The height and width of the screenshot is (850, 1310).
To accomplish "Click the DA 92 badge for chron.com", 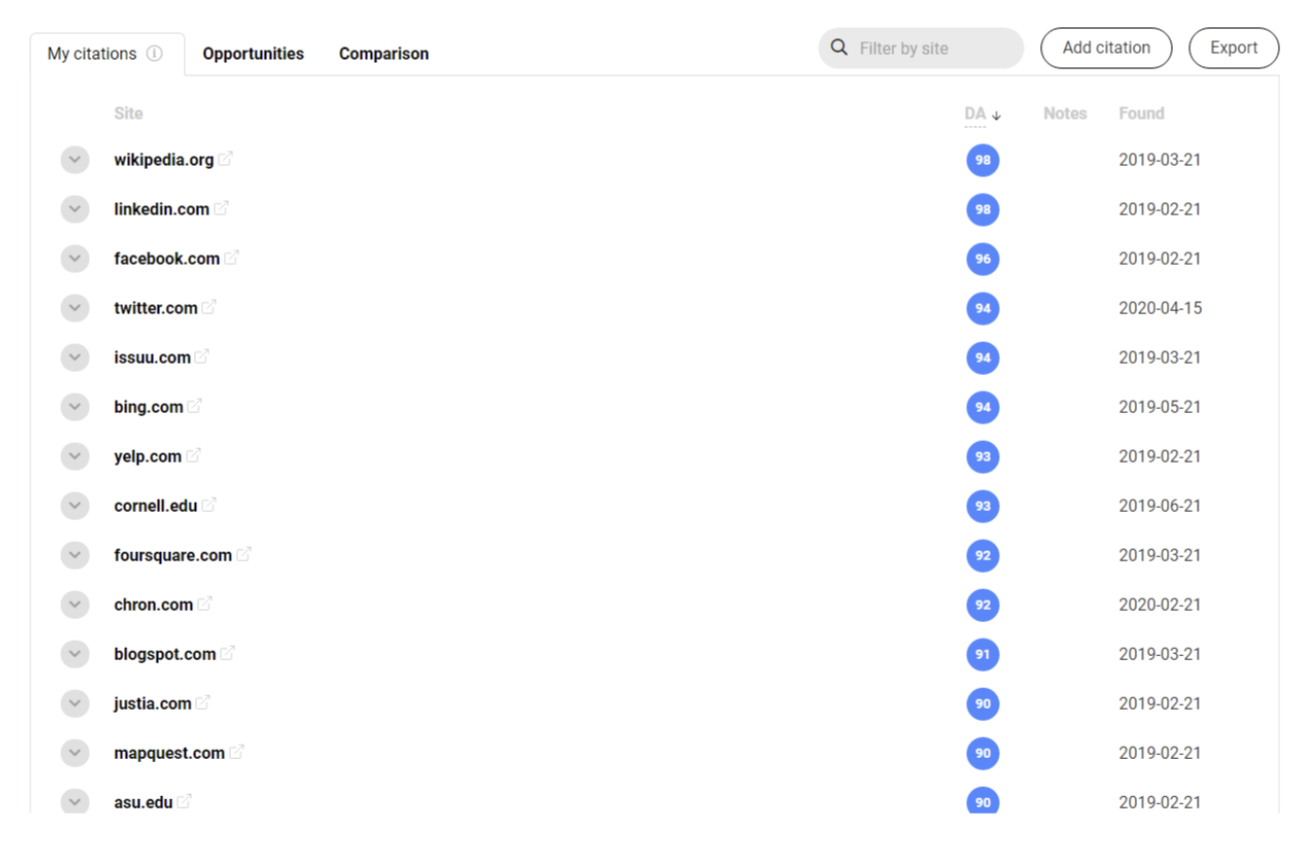I will (x=983, y=605).
